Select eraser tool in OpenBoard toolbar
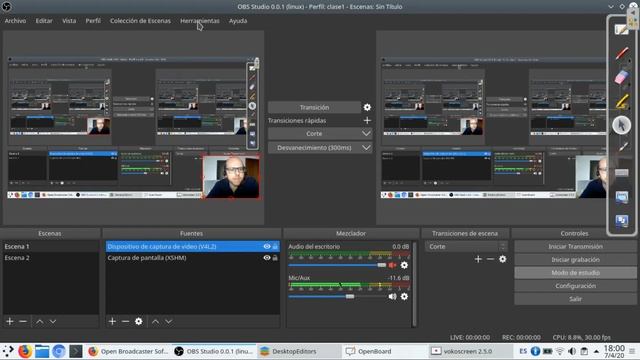Image resolution: width=640 pixels, height=360 pixels. (x=622, y=77)
